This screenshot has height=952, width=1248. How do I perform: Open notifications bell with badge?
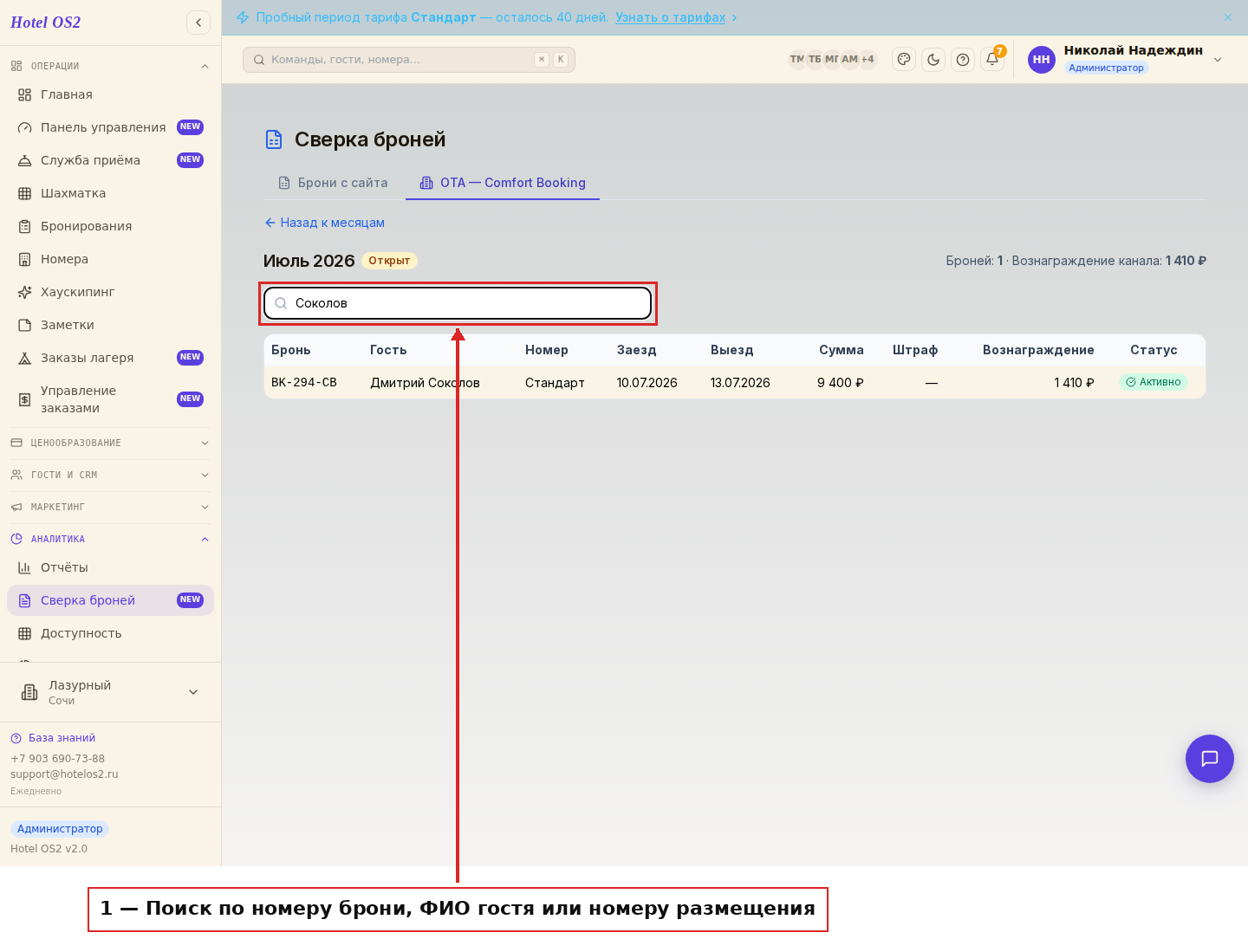pos(993,59)
